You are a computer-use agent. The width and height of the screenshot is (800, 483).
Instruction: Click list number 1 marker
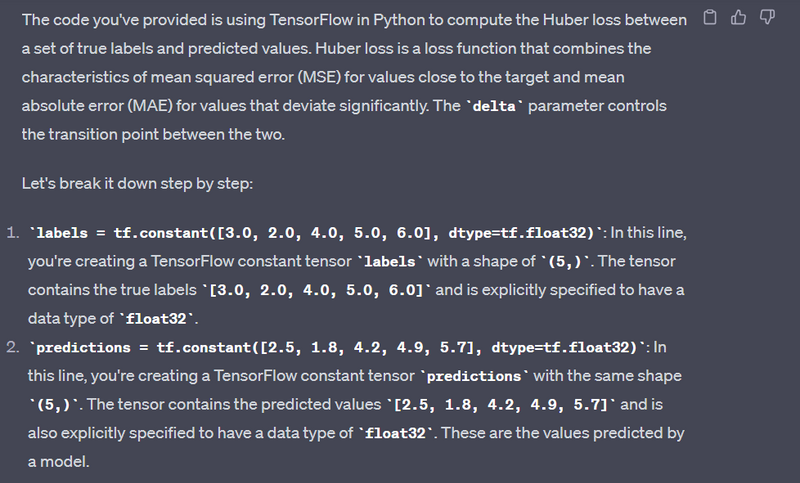(x=13, y=233)
